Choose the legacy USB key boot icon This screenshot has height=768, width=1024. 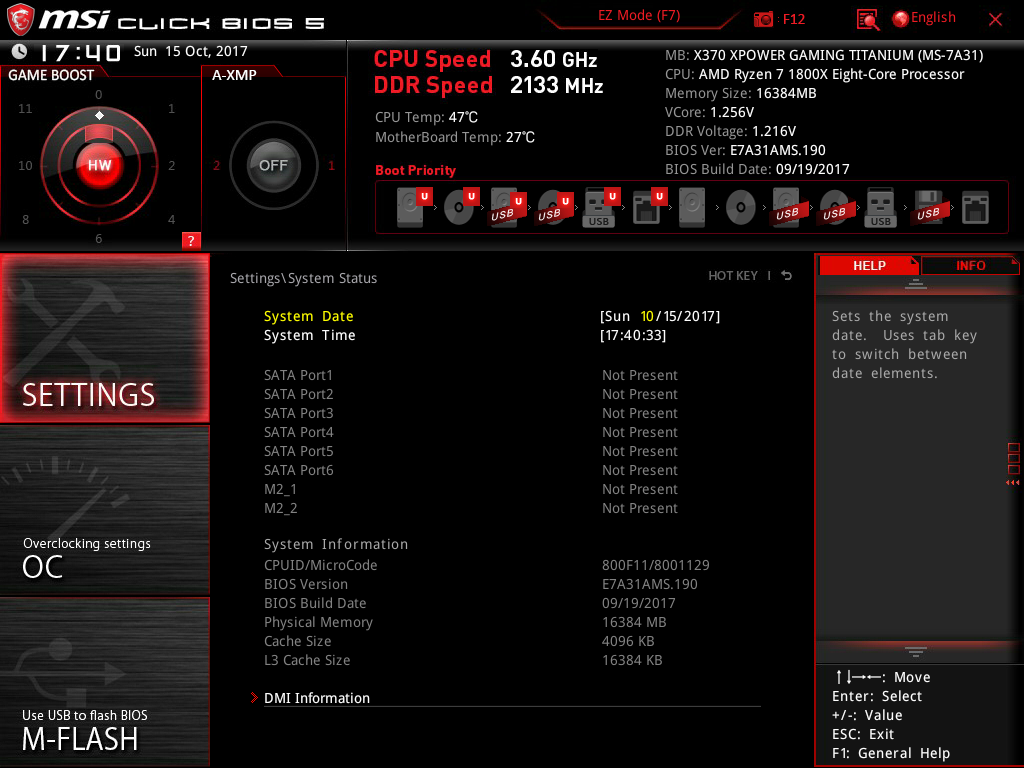[880, 208]
